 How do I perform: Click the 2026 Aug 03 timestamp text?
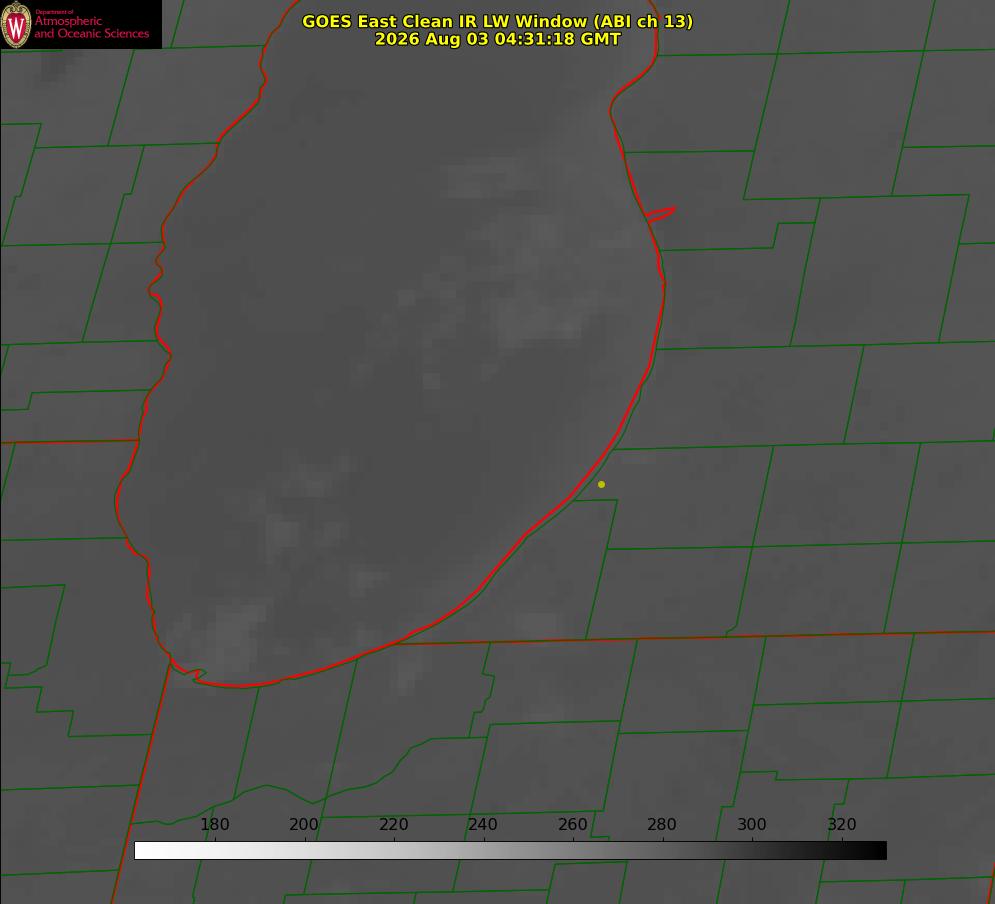(x=498, y=39)
